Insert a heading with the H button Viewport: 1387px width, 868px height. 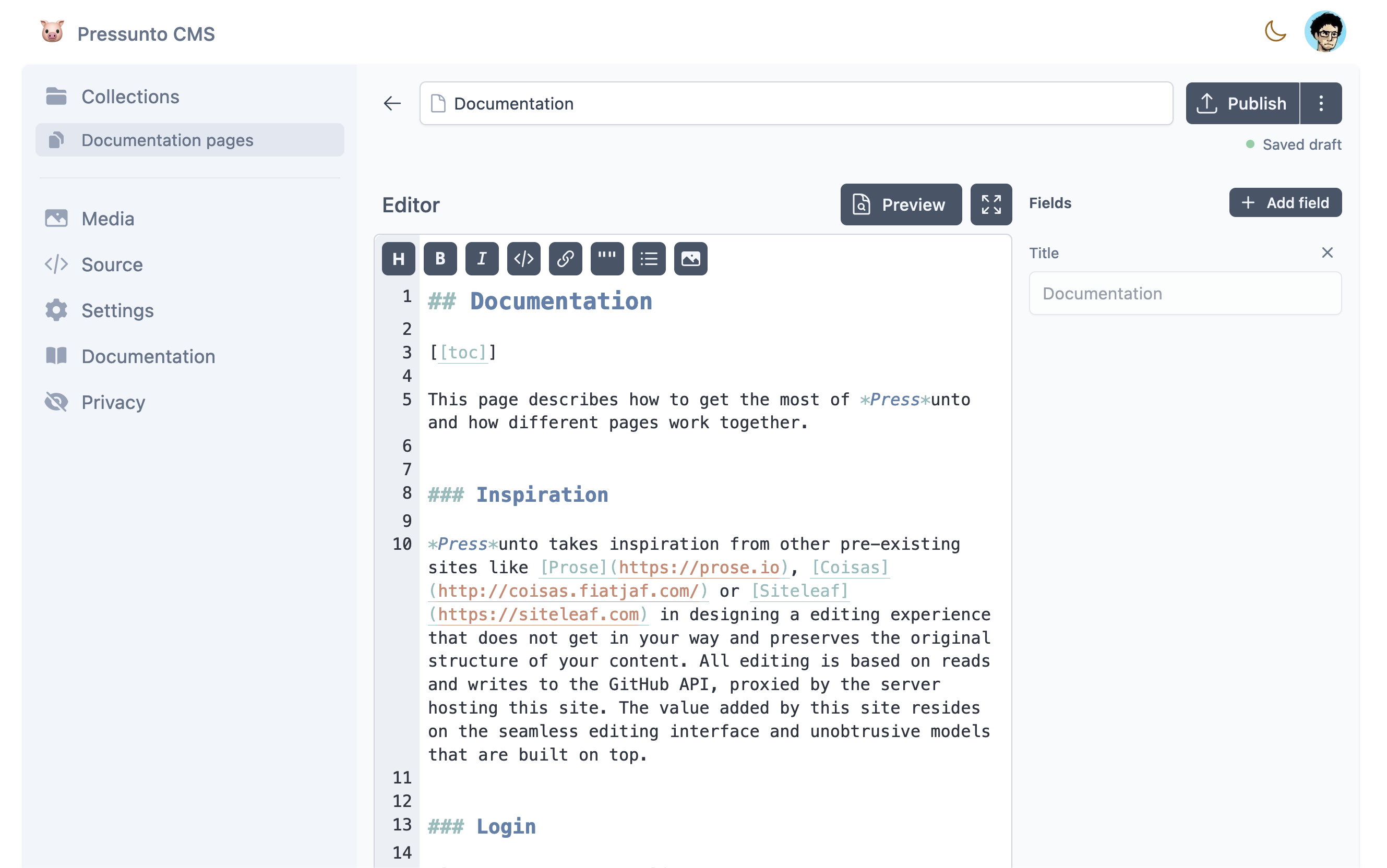(399, 259)
